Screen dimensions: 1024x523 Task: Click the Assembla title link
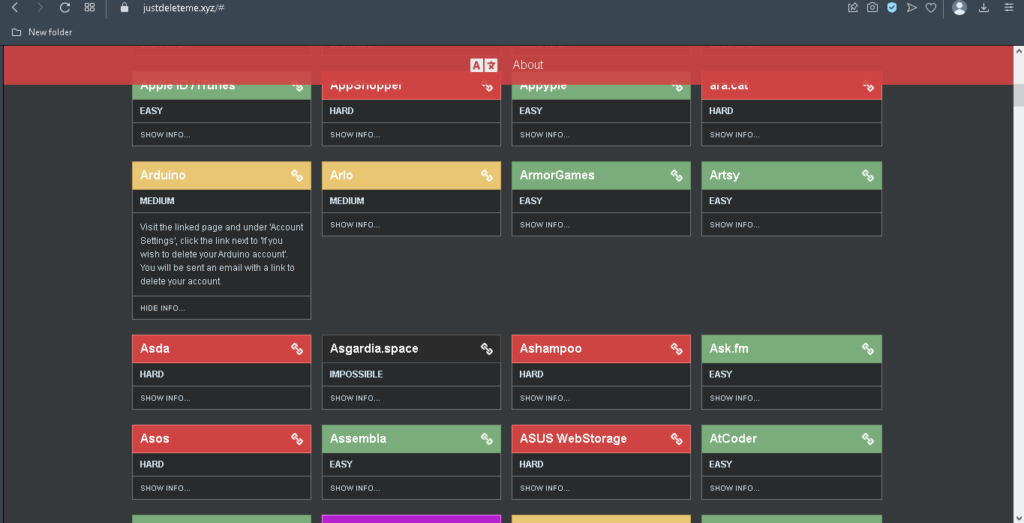click(x=358, y=439)
